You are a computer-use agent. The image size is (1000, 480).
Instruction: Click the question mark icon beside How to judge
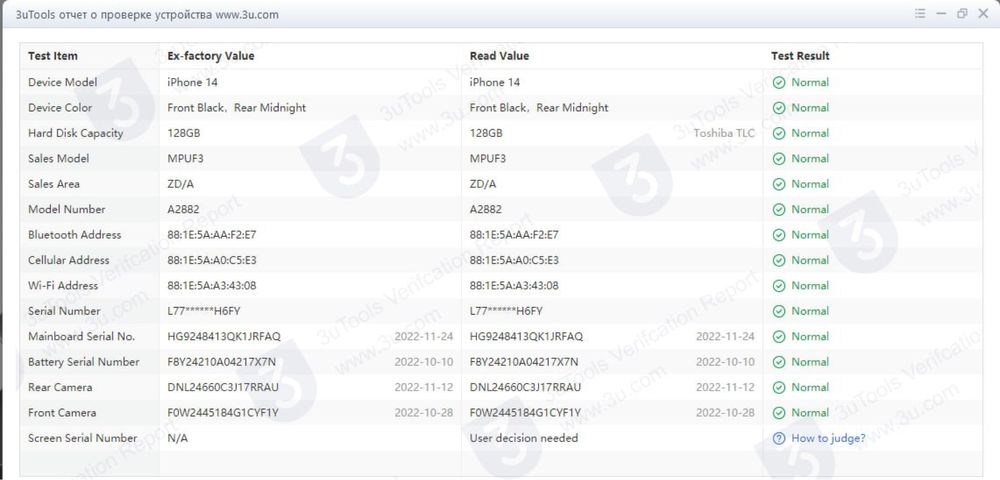779,439
